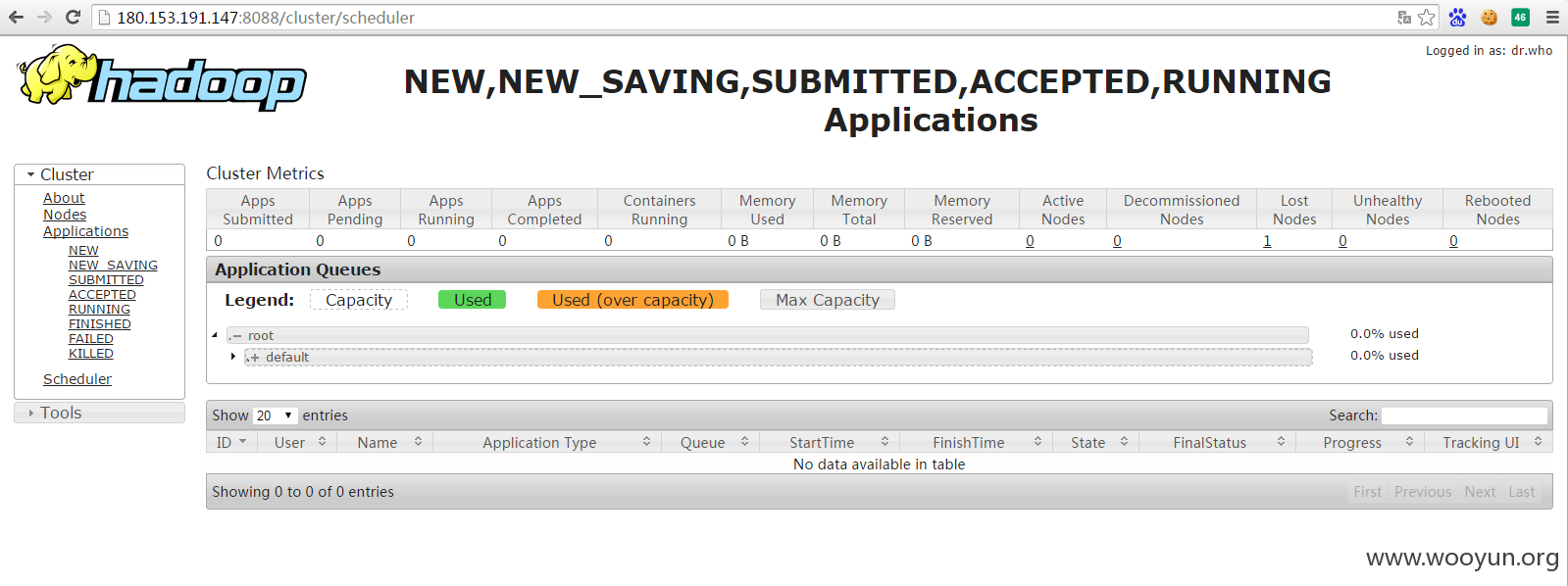Open the Rebooted Nodes count link
The image size is (1568, 586).
(x=1453, y=241)
